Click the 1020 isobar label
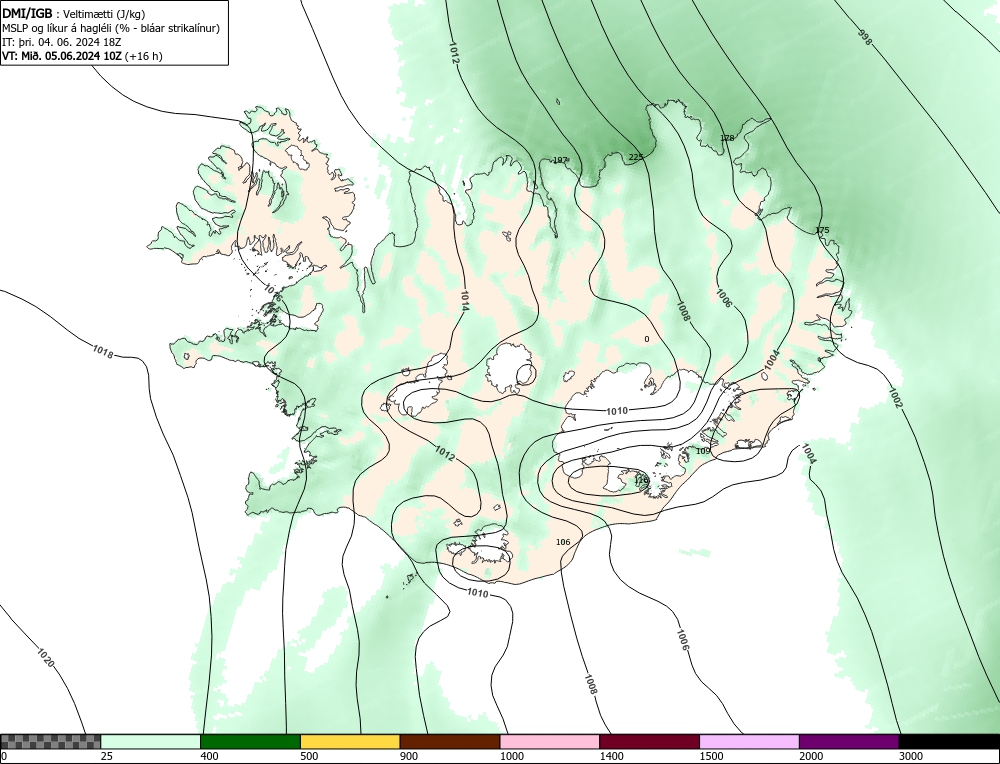The image size is (1000, 764). pos(45,658)
